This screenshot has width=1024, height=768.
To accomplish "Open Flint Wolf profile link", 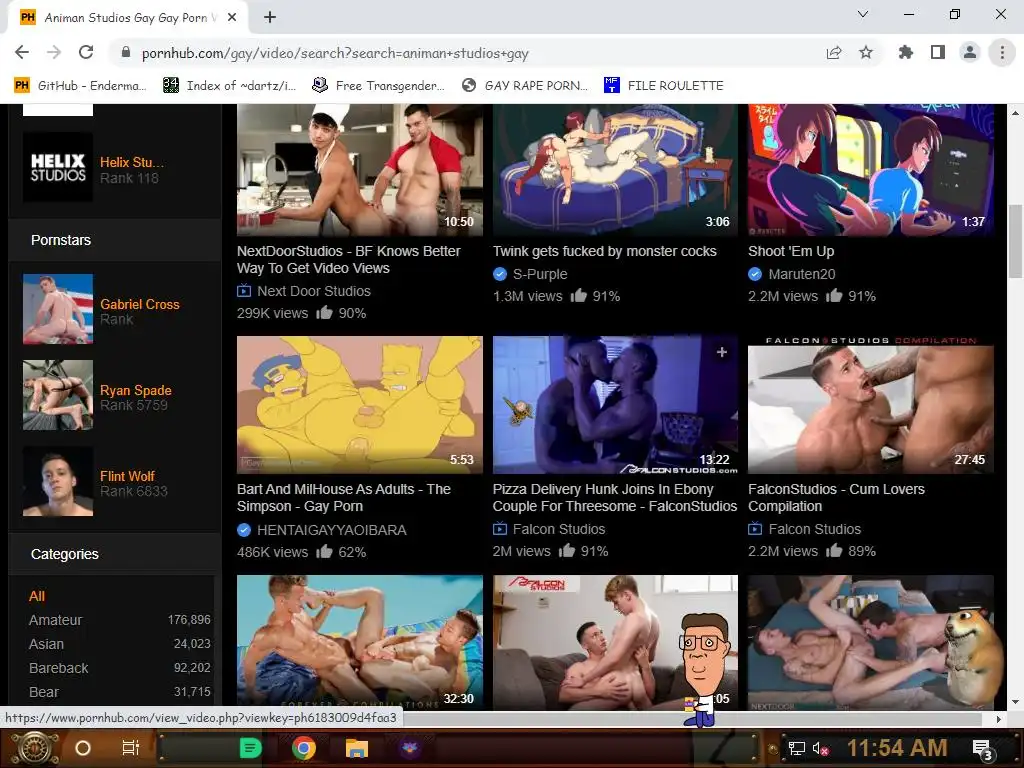I will (127, 476).
